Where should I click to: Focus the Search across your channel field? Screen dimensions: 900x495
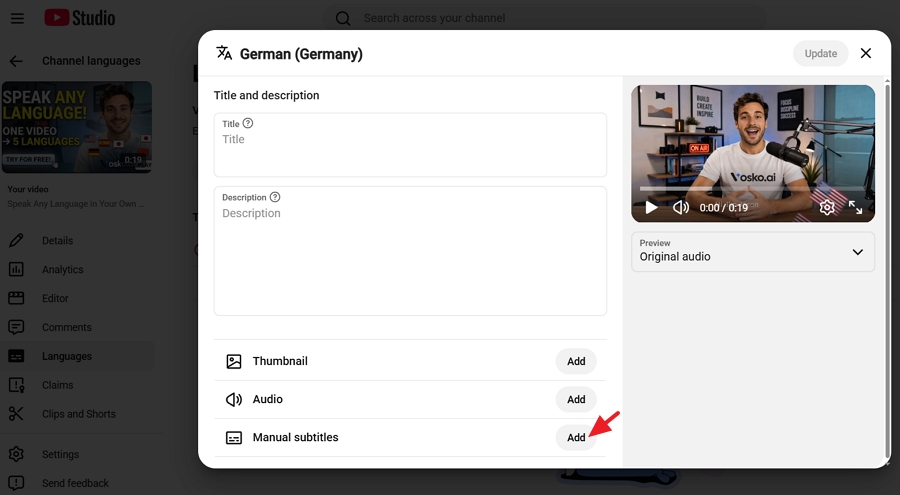[545, 18]
